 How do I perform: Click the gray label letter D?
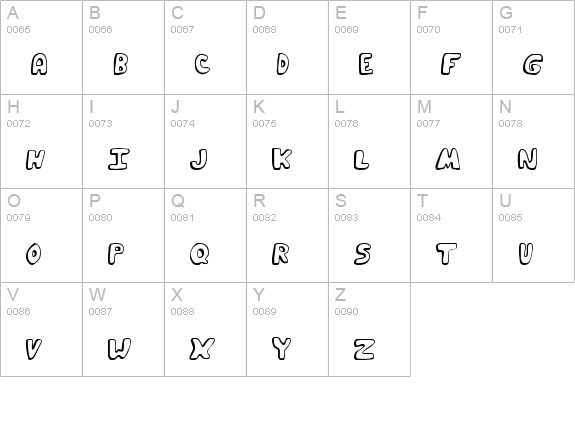259,13
